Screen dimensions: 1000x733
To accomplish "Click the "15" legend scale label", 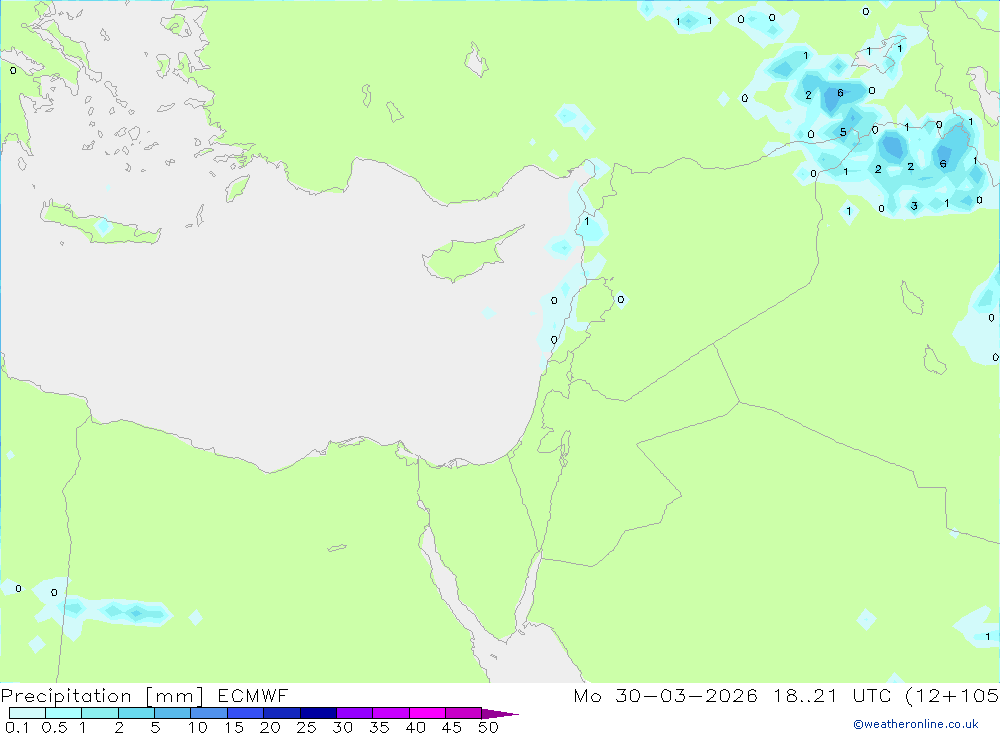I will 234,727.
